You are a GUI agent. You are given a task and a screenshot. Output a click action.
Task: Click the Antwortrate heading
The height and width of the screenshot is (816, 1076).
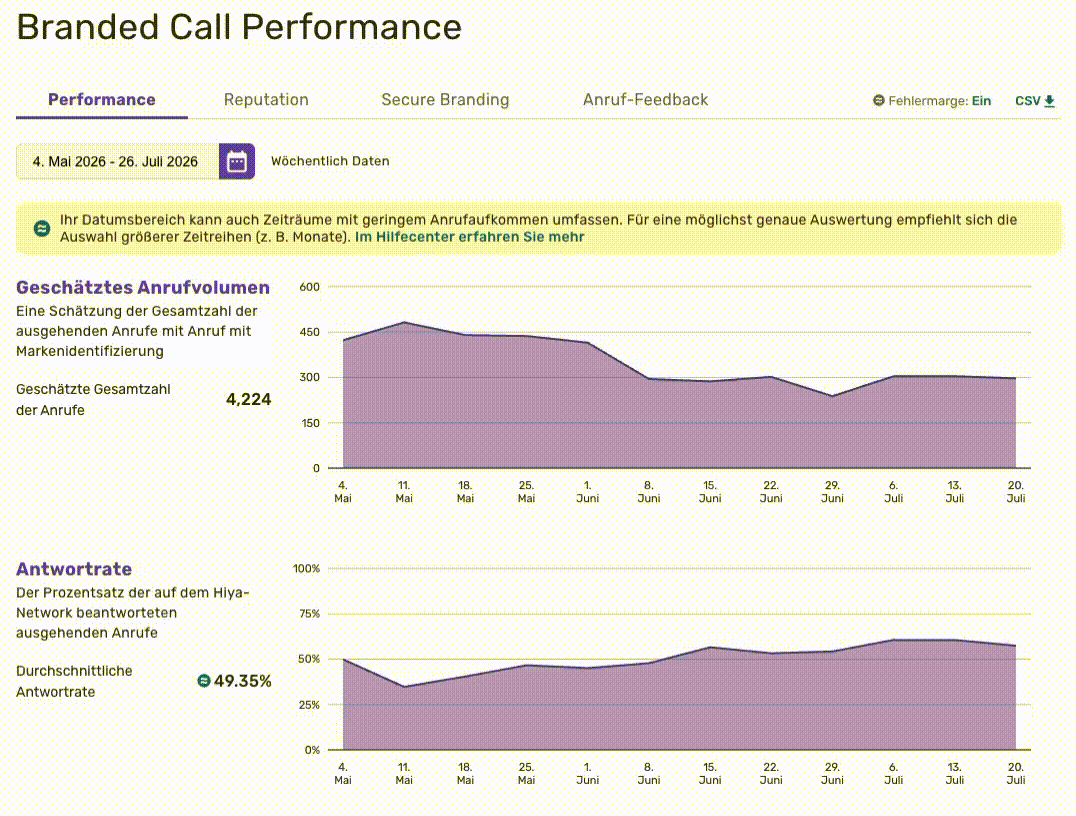(74, 569)
